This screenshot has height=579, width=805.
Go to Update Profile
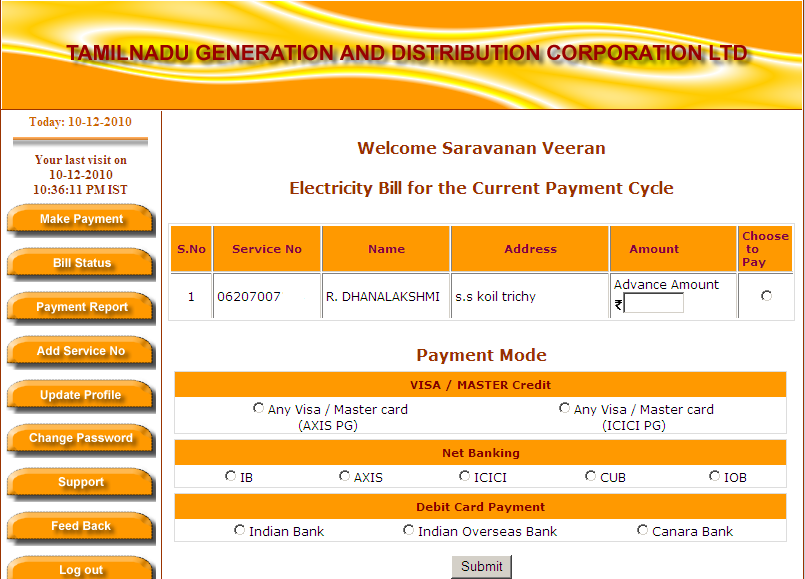[x=81, y=395]
